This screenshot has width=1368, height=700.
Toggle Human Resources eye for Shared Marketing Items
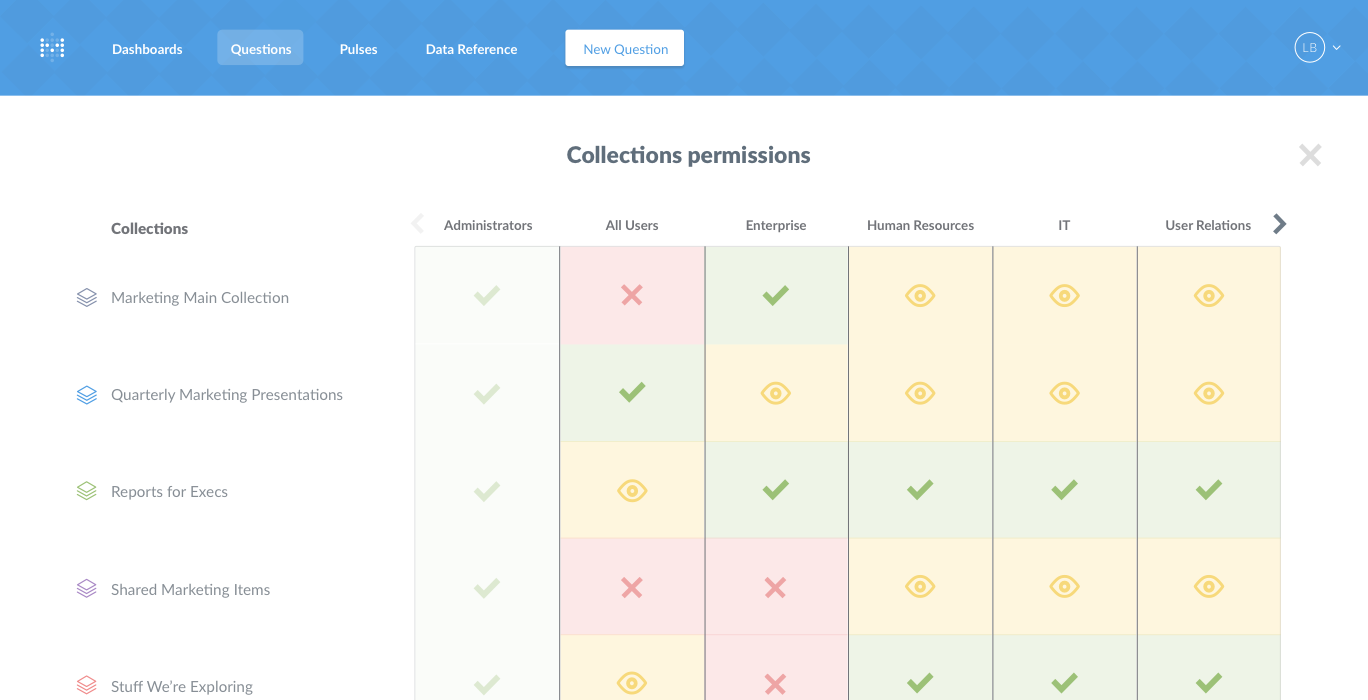pos(920,587)
